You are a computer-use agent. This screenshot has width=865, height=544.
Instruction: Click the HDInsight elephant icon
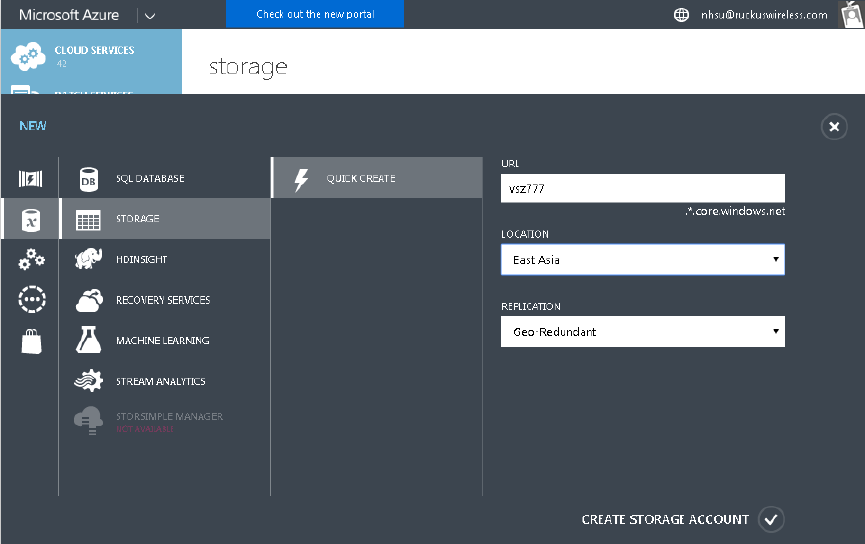[x=88, y=259]
